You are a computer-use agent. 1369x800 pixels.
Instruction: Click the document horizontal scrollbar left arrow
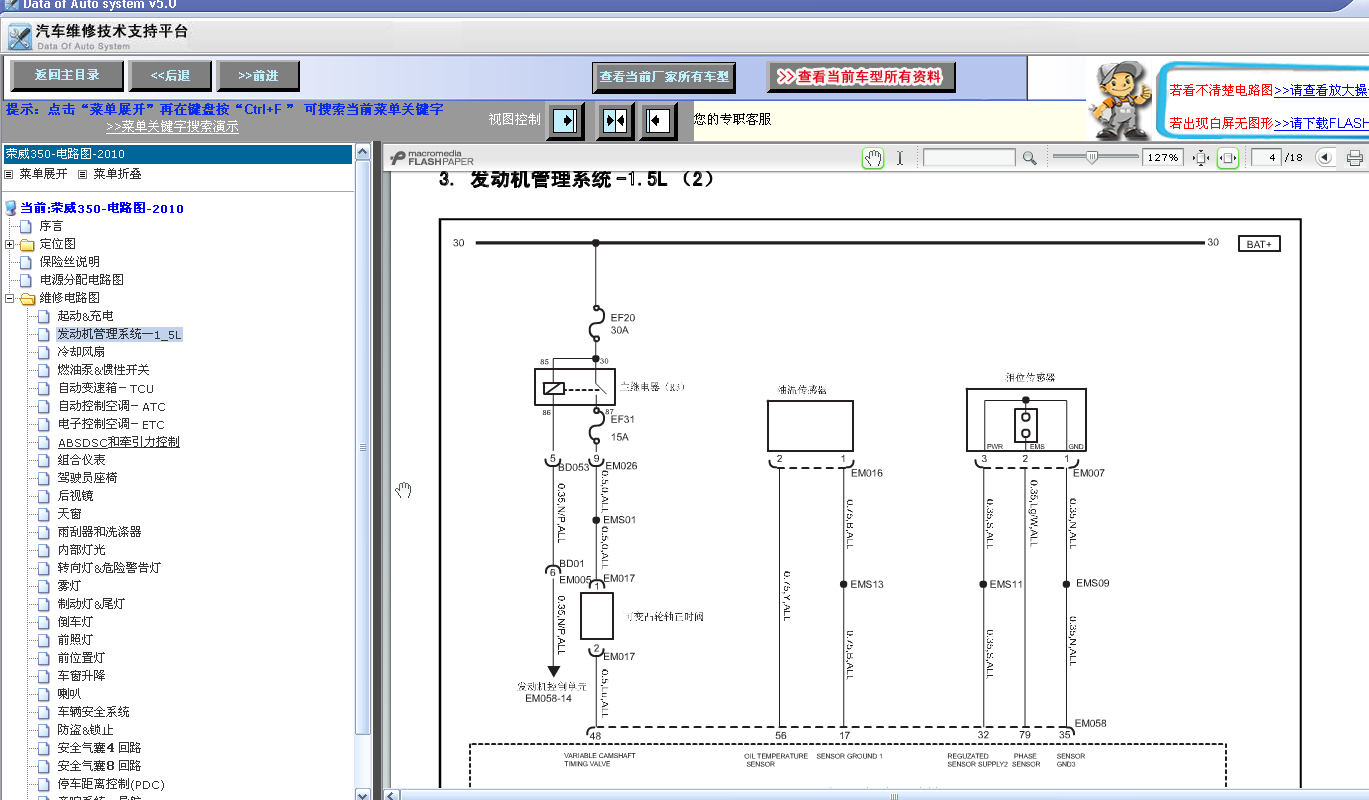pos(394,795)
